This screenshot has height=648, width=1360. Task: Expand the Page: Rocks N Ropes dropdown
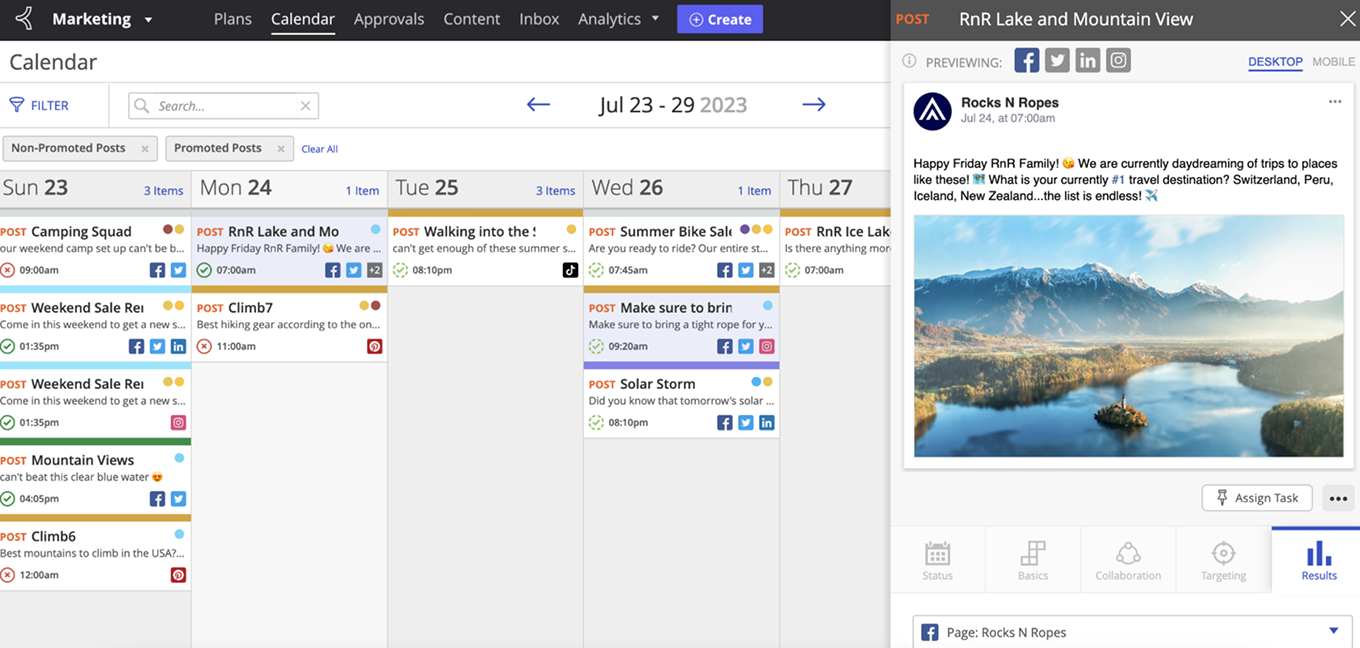pyautogui.click(x=1333, y=631)
